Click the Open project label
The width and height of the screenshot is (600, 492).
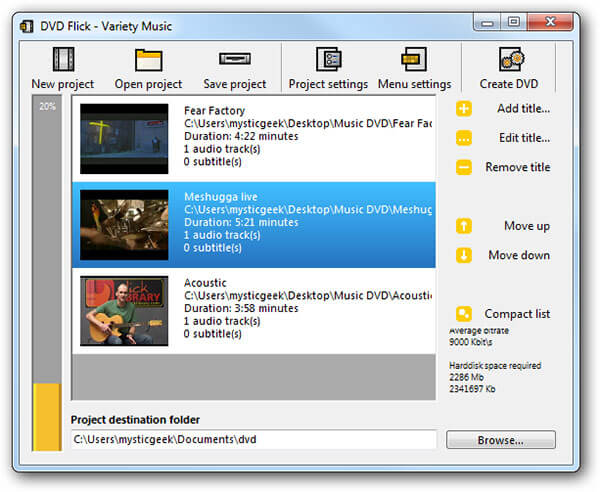coord(148,84)
